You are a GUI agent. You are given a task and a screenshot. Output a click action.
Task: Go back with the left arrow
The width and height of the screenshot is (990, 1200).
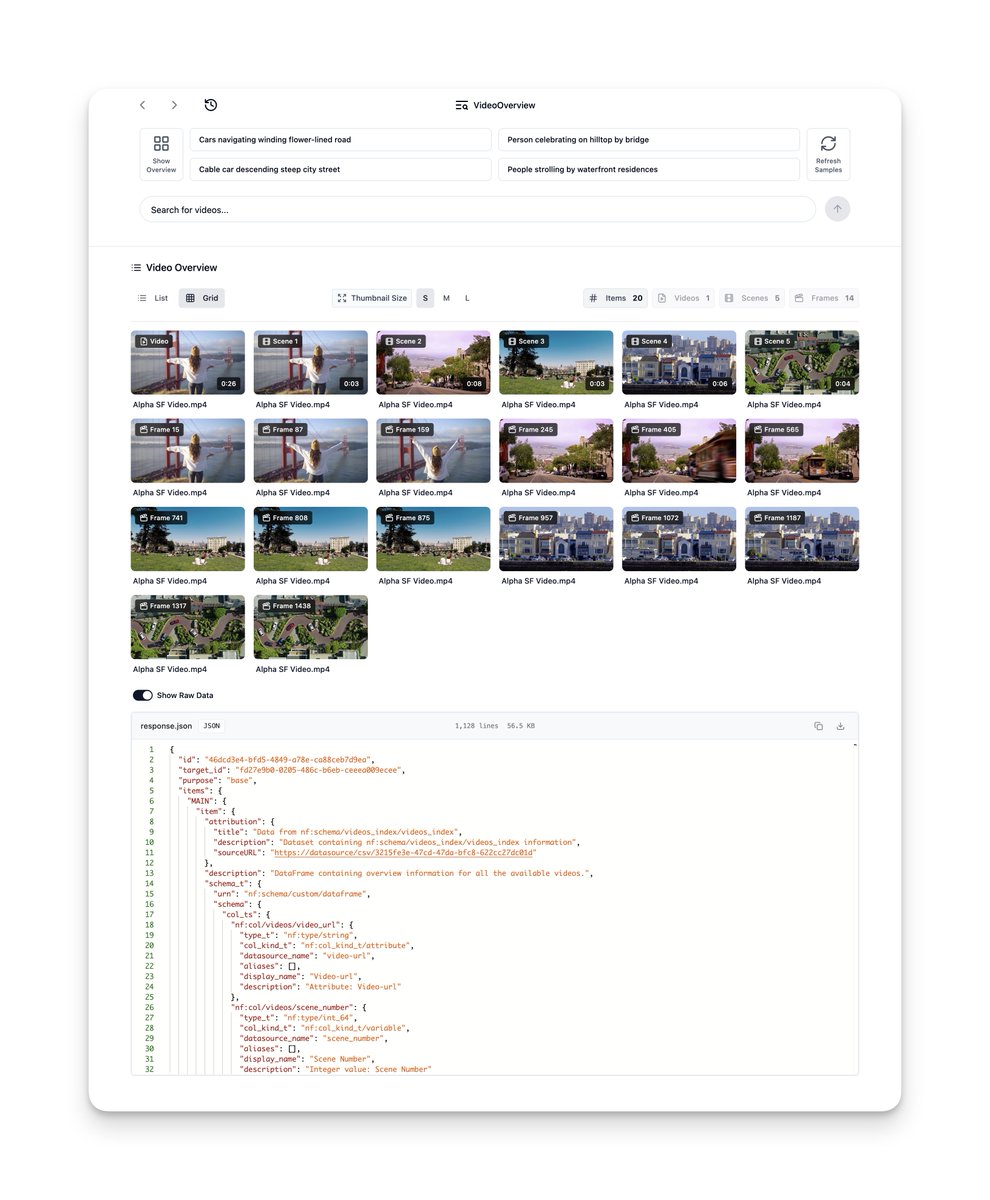[143, 105]
